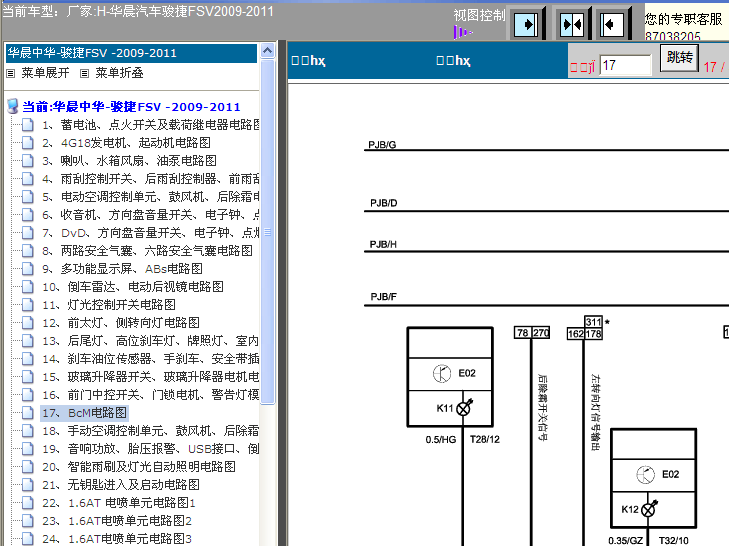Click 菜单折叠 to collapse the menu
This screenshot has height=546, width=729.
coord(119,73)
